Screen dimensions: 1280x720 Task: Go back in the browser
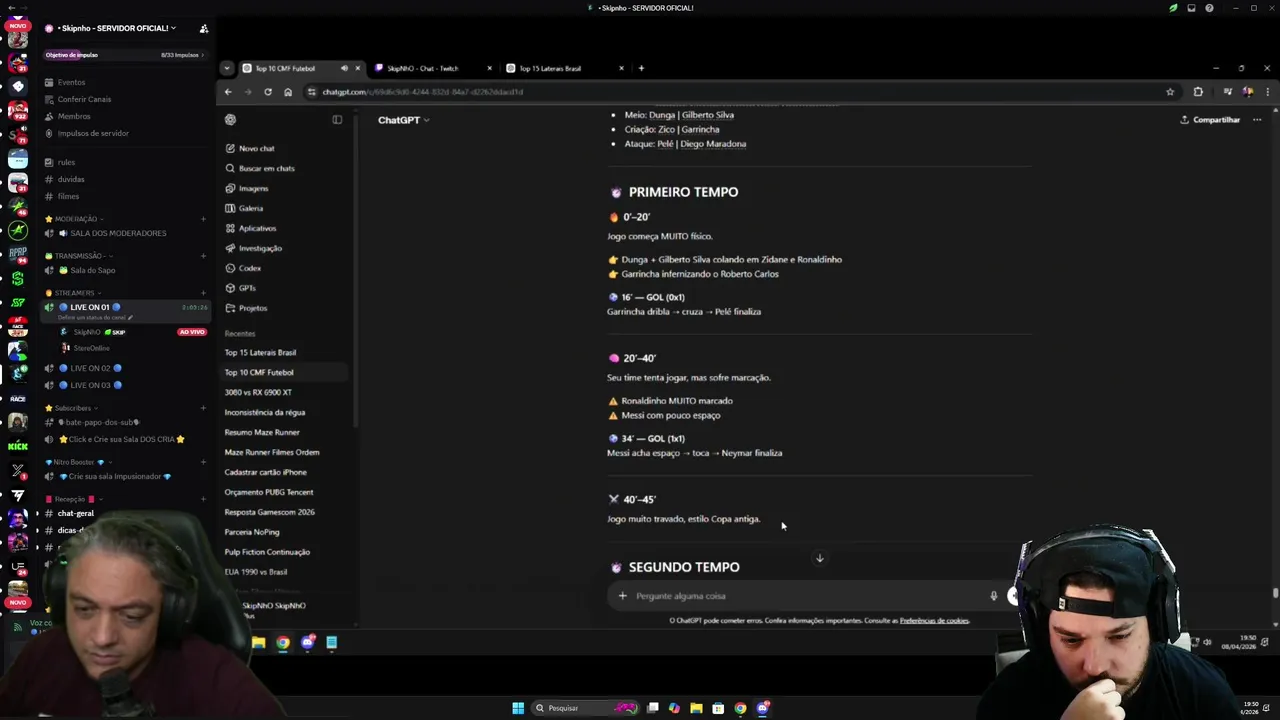coord(228,92)
